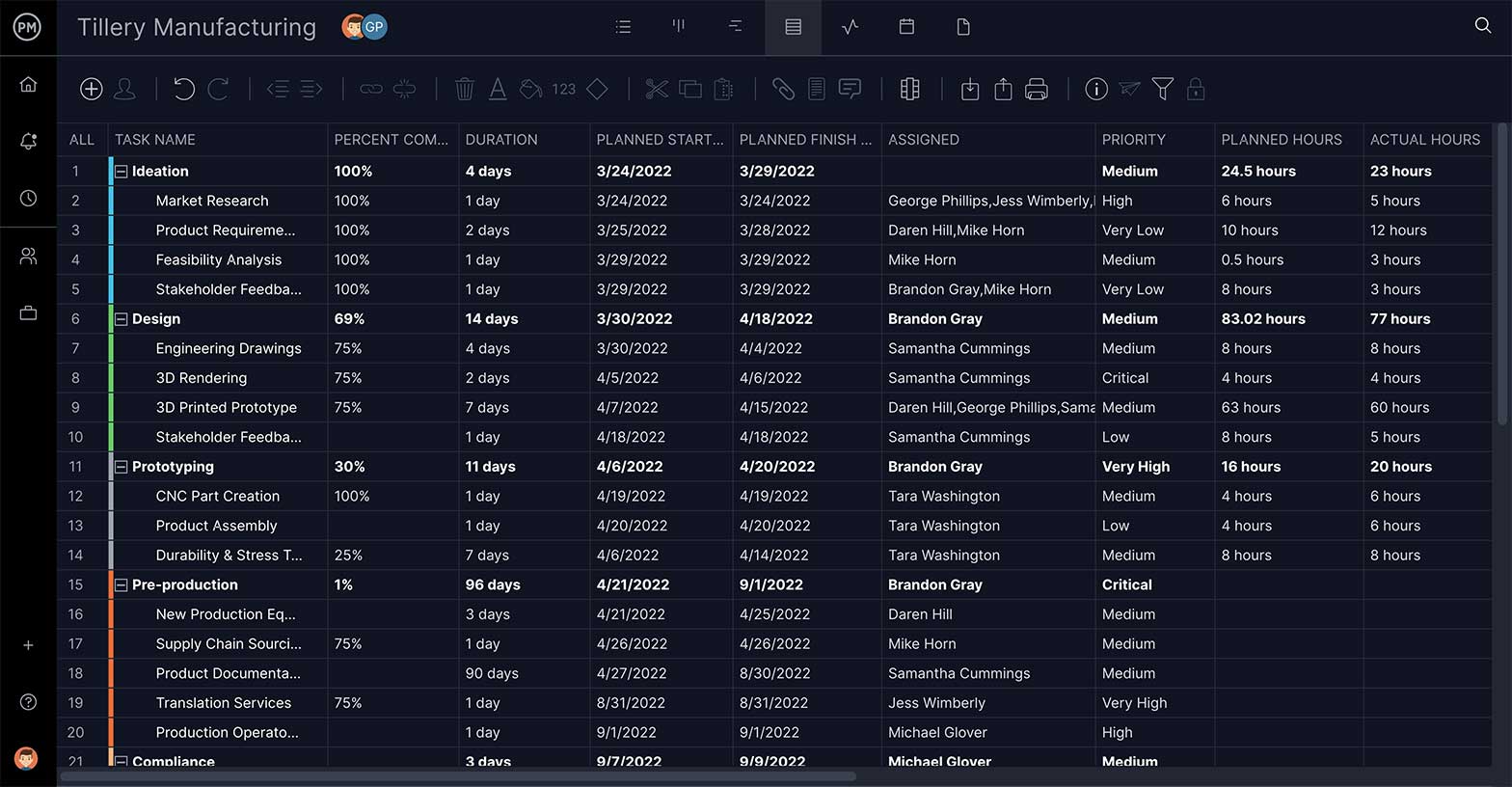Collapse the Prototyping task group
The height and width of the screenshot is (787, 1512).
coord(121,467)
